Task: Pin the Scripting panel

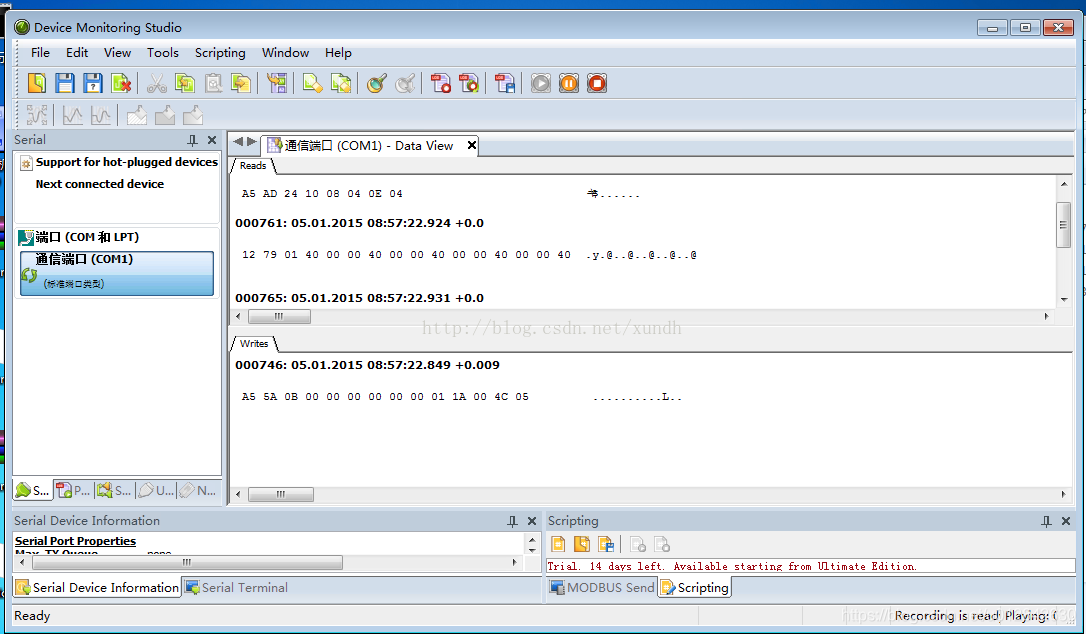Action: pyautogui.click(x=1047, y=521)
